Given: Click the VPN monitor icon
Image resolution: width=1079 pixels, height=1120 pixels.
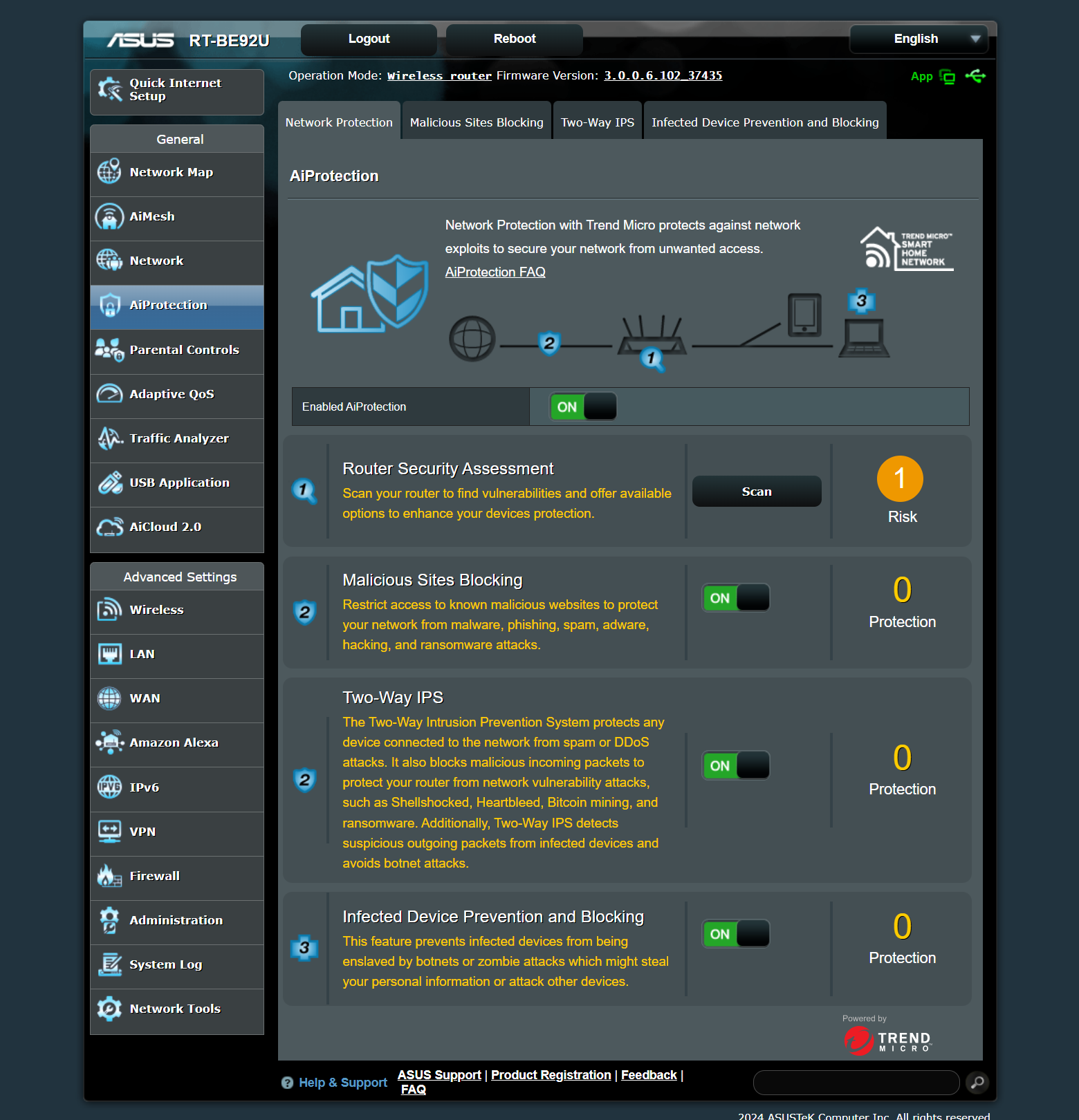Looking at the screenshot, I should pos(109,831).
